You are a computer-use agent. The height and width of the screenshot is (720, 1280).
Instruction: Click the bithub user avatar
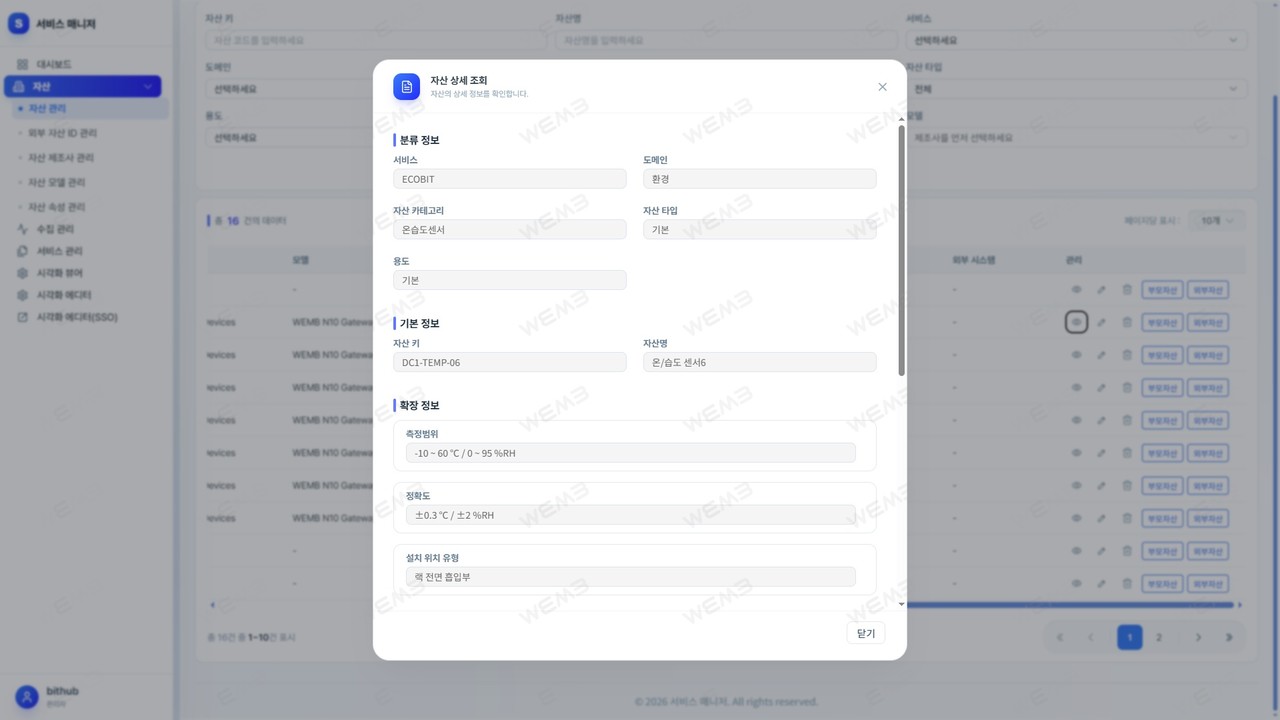pos(27,696)
